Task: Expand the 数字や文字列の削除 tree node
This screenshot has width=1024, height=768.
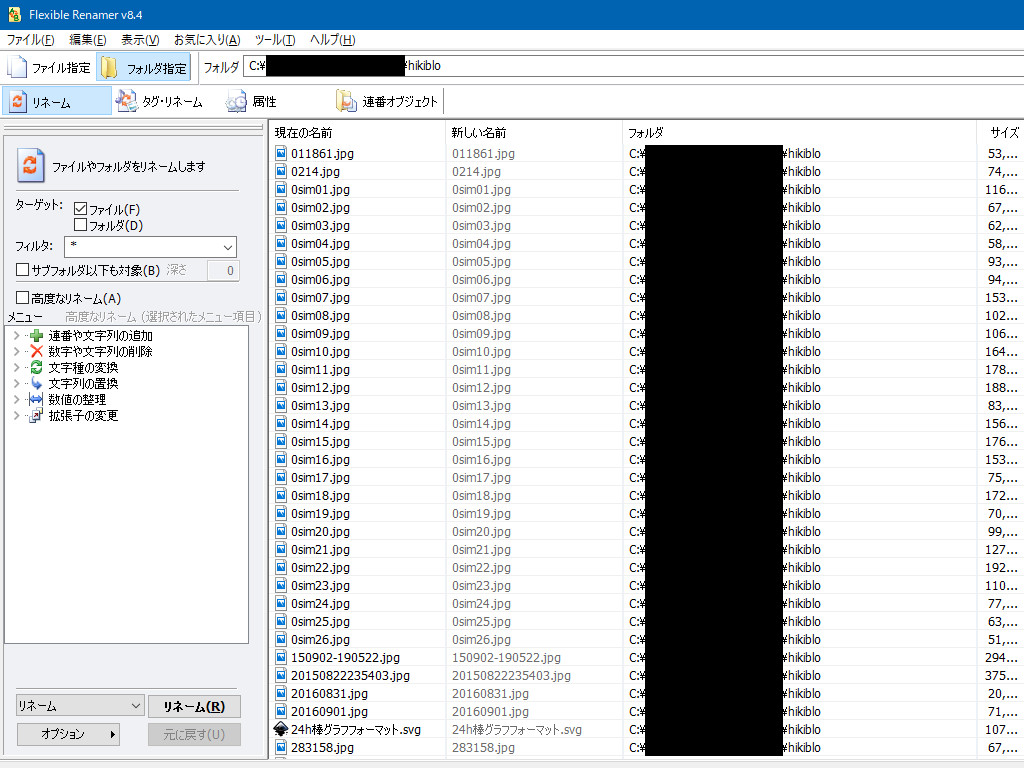Action: click(16, 351)
